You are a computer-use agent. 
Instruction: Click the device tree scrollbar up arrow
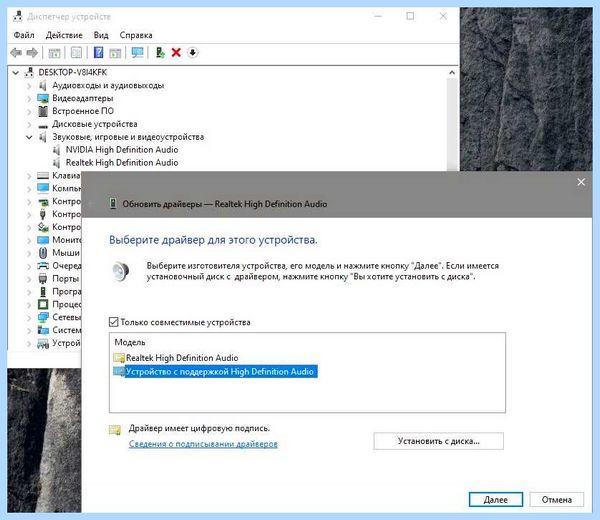[x=452, y=72]
